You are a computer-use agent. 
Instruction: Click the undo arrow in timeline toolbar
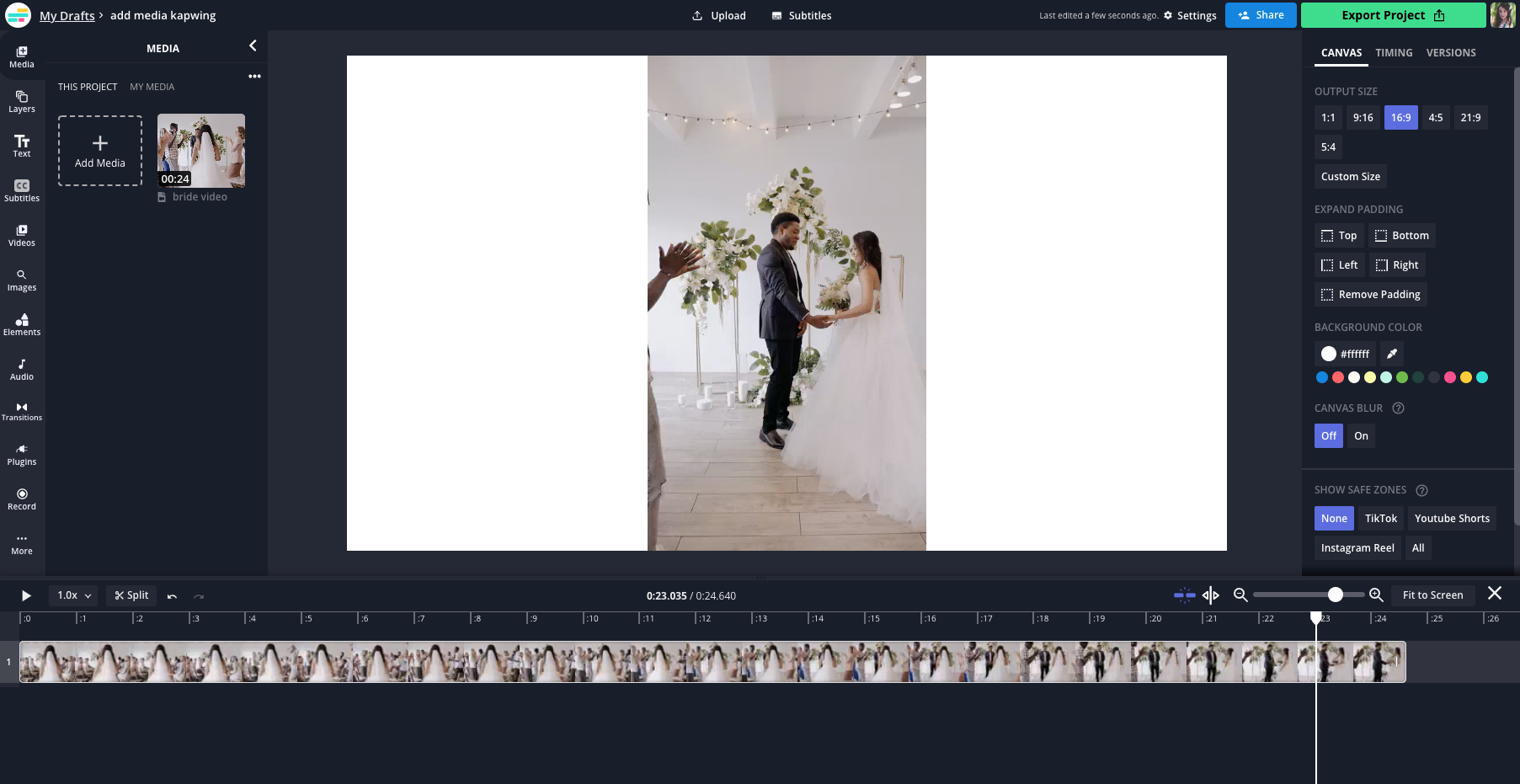pyautogui.click(x=172, y=596)
